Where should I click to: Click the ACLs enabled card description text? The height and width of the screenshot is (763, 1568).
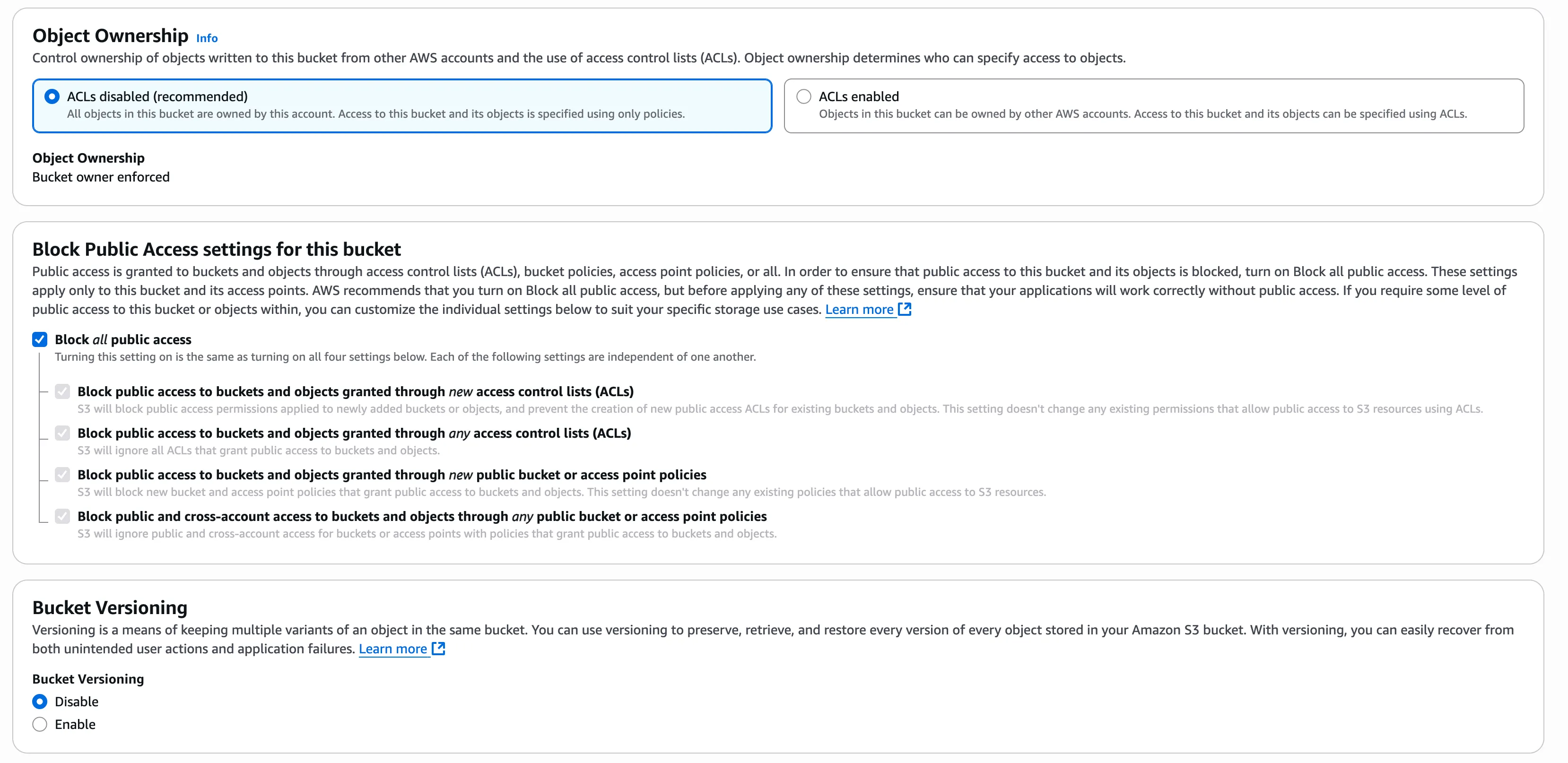1142,114
